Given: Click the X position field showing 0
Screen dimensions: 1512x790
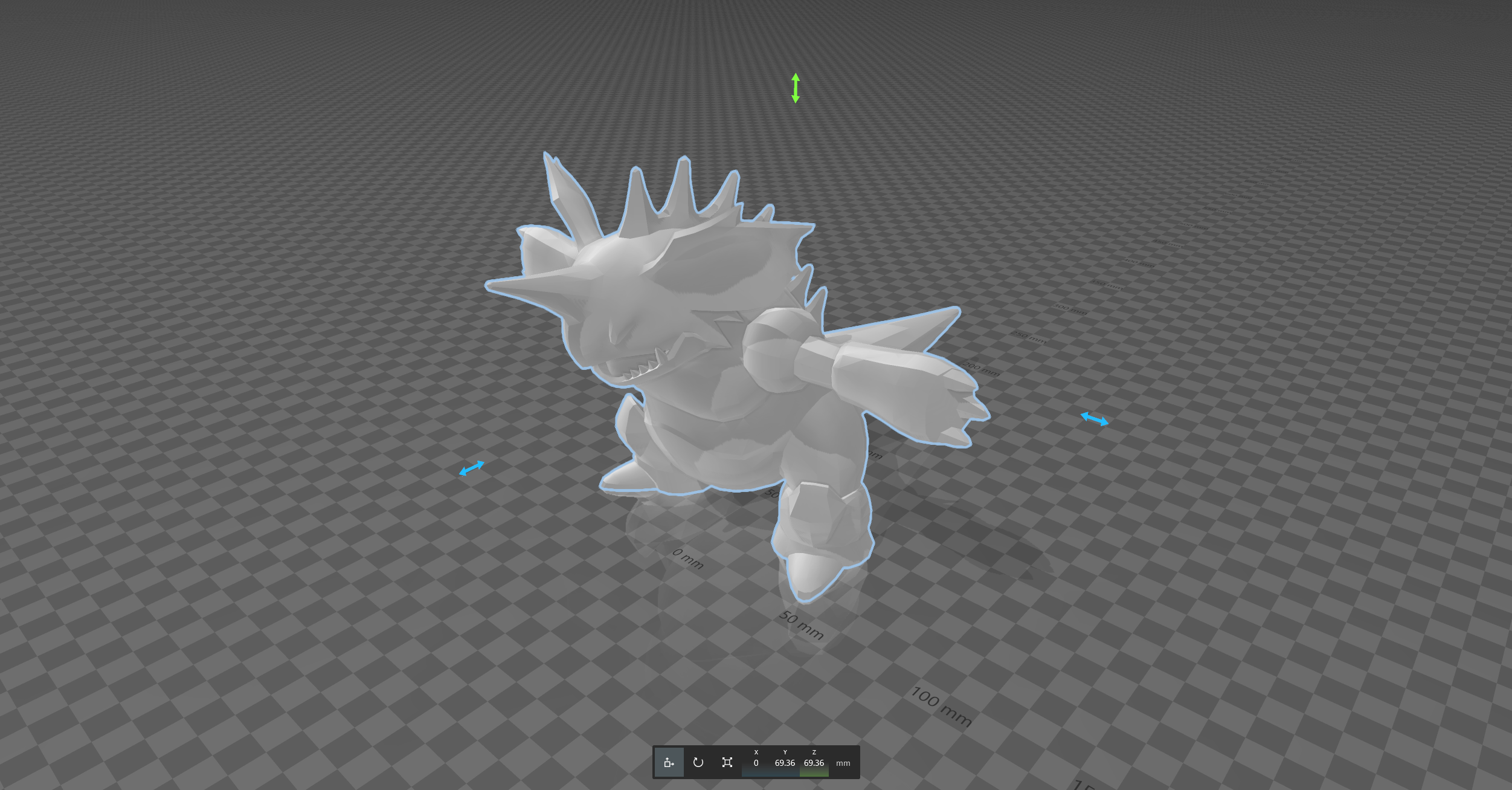Looking at the screenshot, I should (x=756, y=762).
